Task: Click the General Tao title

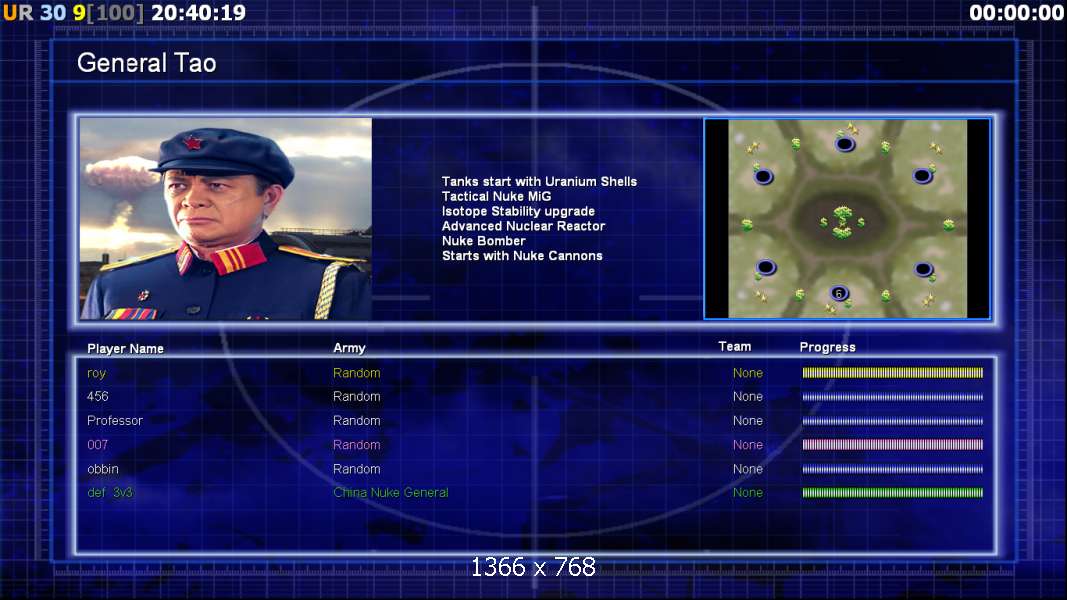Action: [x=146, y=63]
